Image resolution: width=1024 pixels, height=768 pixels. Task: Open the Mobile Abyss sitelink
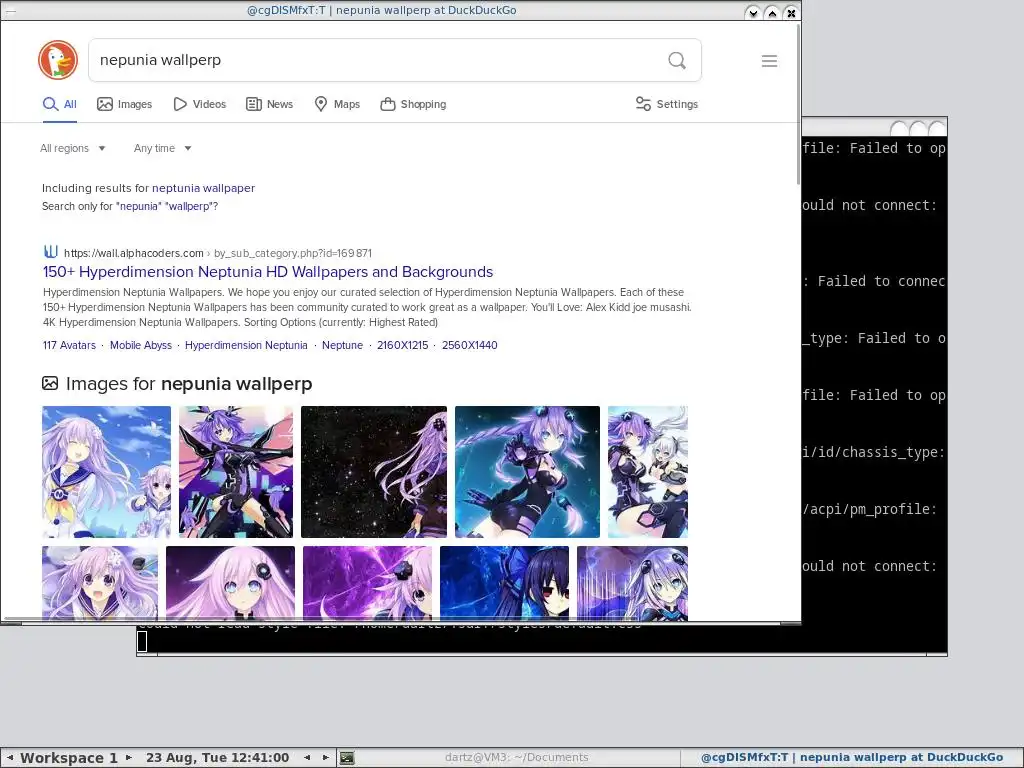pos(140,345)
